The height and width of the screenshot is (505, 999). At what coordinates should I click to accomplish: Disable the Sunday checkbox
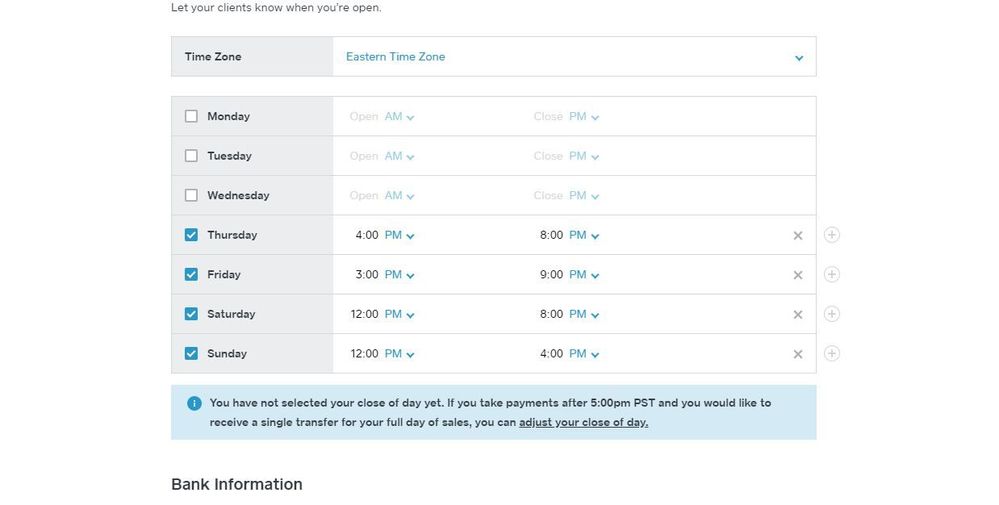click(x=191, y=353)
